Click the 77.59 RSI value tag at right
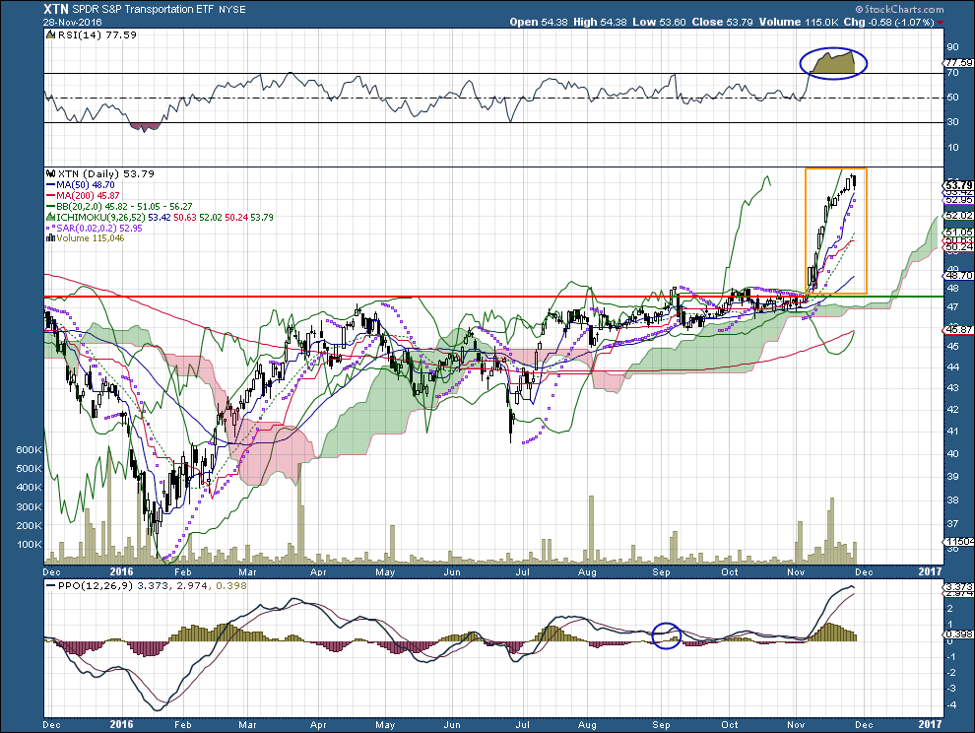This screenshot has height=733, width=975. tap(958, 63)
